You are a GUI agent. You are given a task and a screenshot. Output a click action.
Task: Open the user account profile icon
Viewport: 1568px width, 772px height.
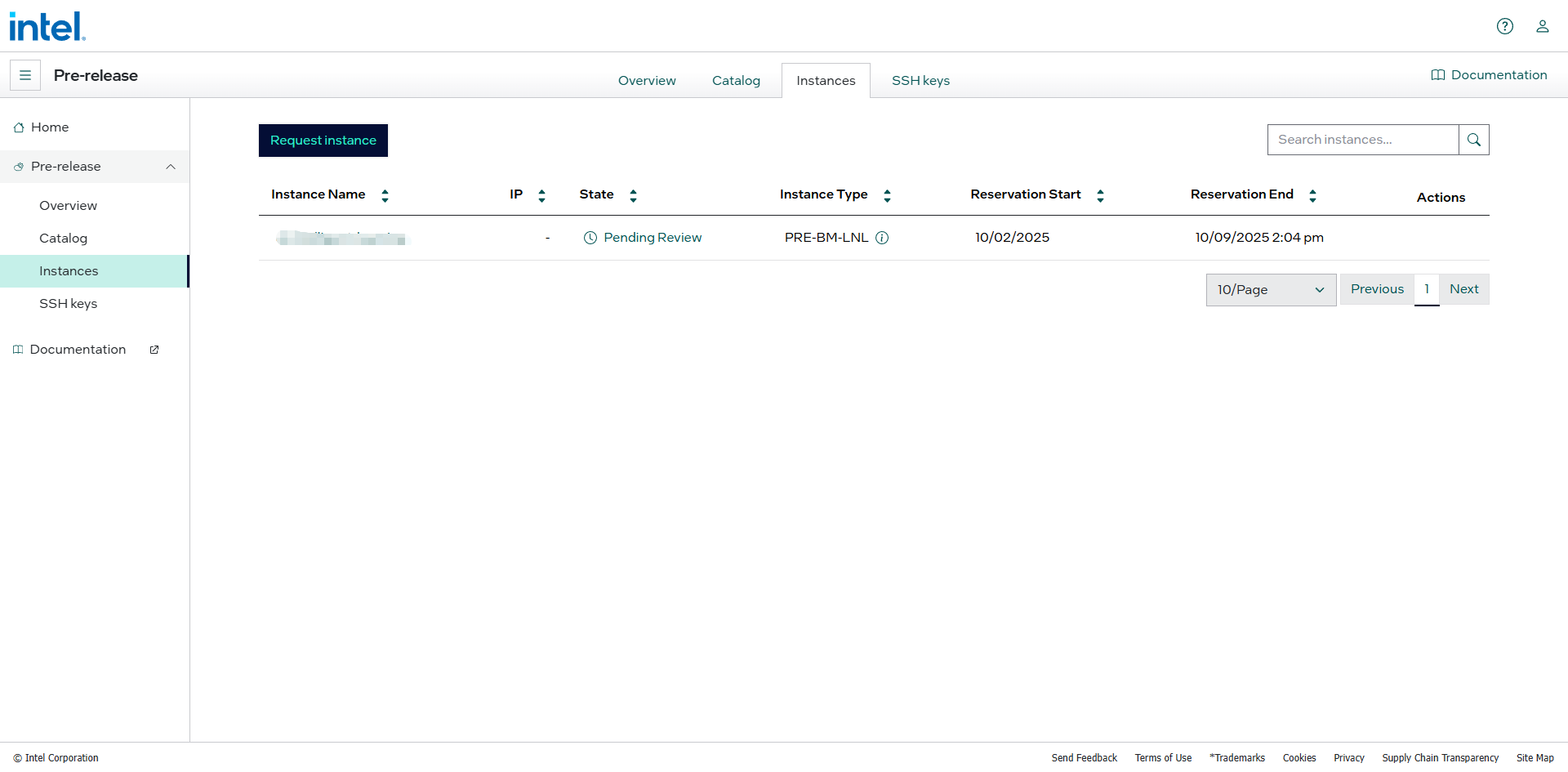tap(1542, 26)
